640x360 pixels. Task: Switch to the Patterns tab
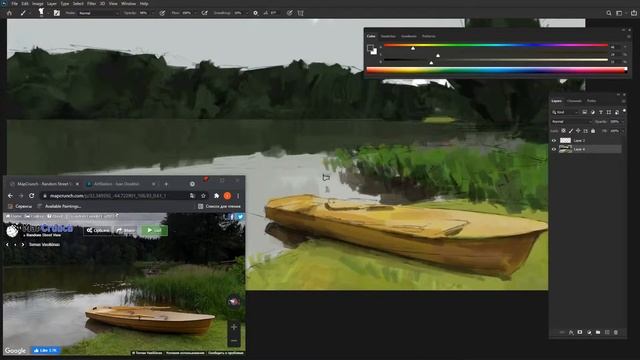point(429,36)
